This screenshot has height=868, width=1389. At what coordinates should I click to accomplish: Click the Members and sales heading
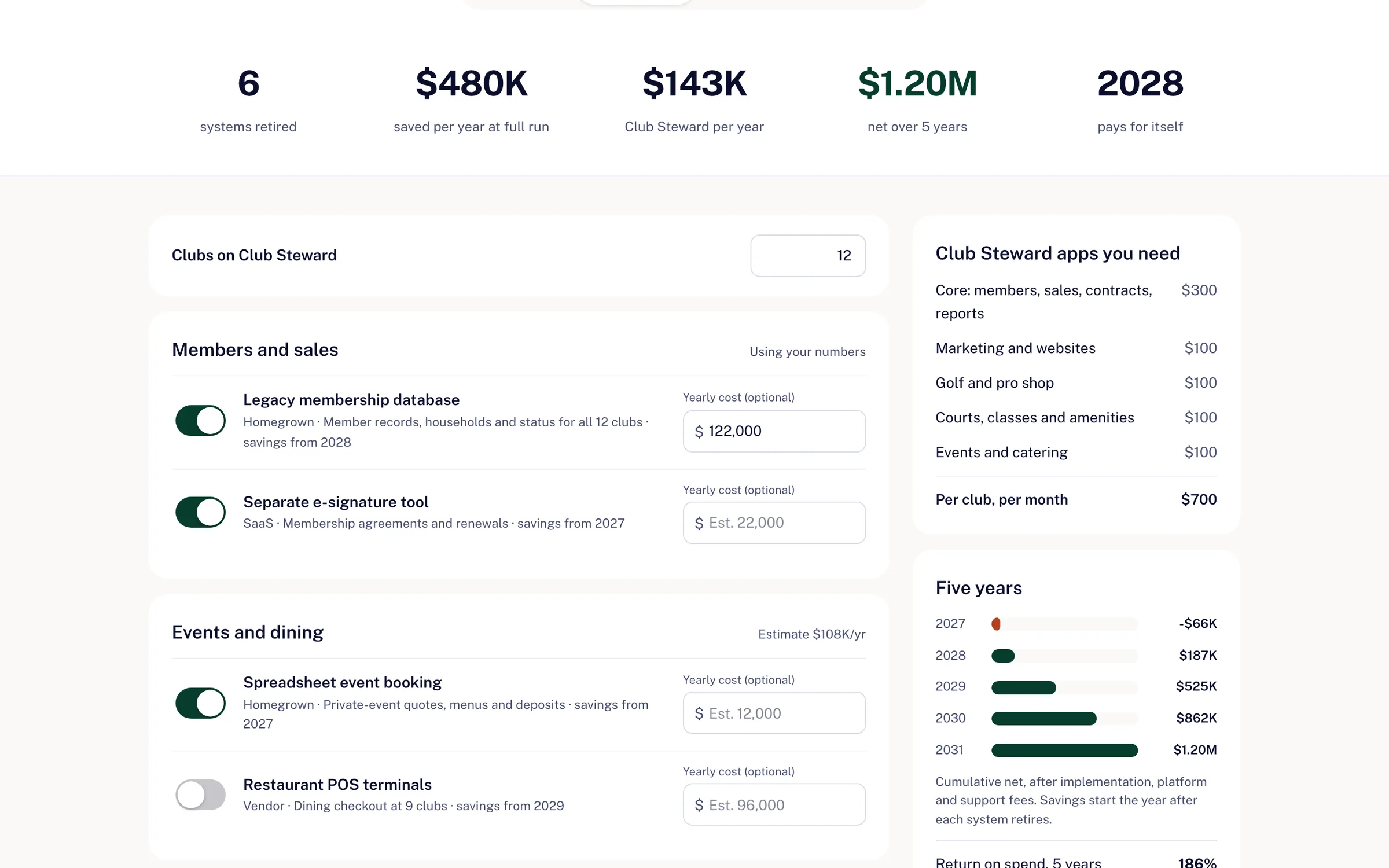point(255,350)
